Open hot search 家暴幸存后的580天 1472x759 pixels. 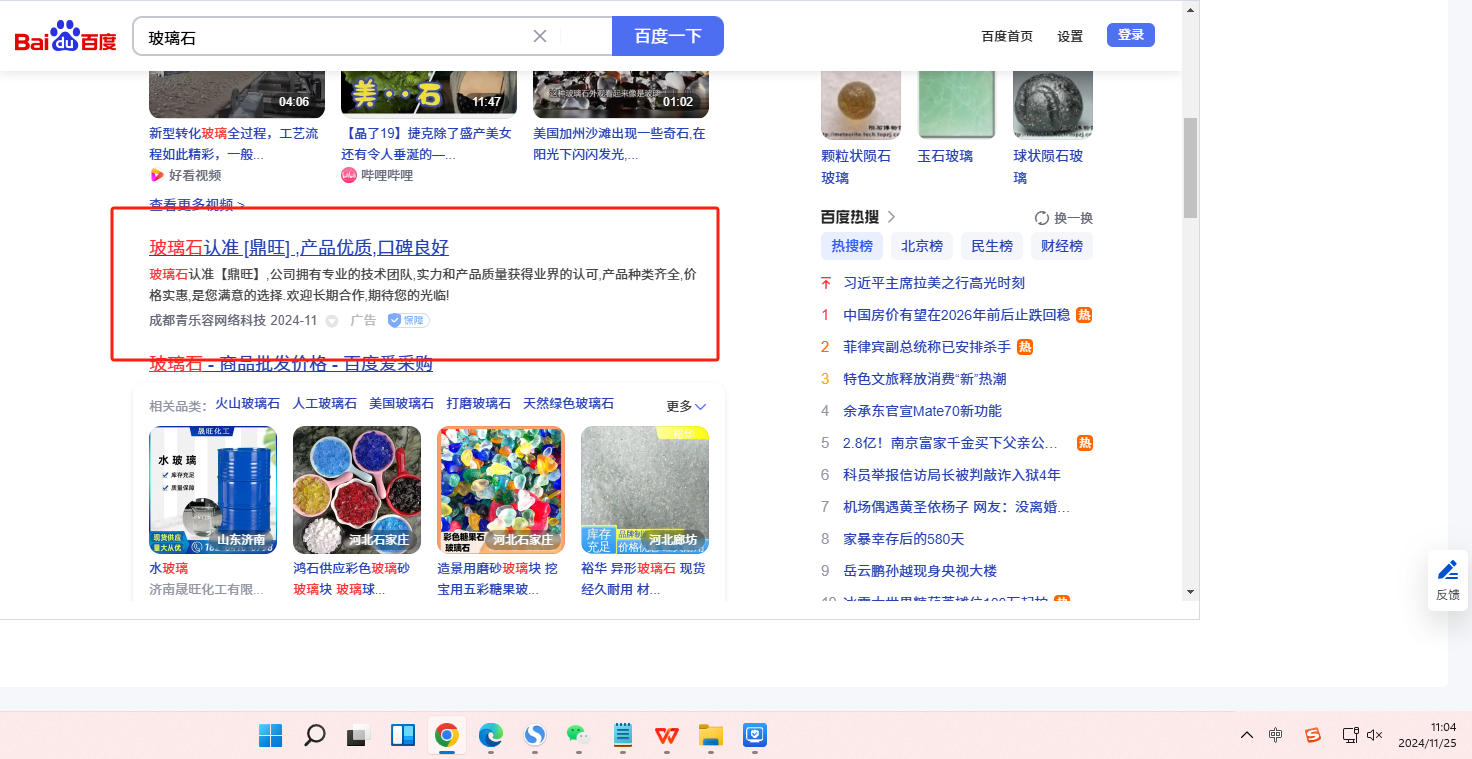[x=904, y=539]
